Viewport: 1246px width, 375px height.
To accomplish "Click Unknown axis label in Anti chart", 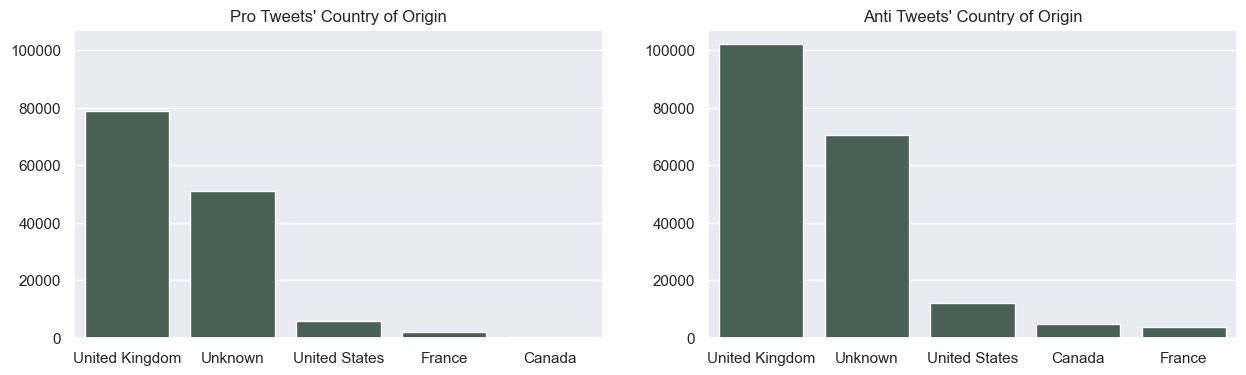I will (x=867, y=358).
